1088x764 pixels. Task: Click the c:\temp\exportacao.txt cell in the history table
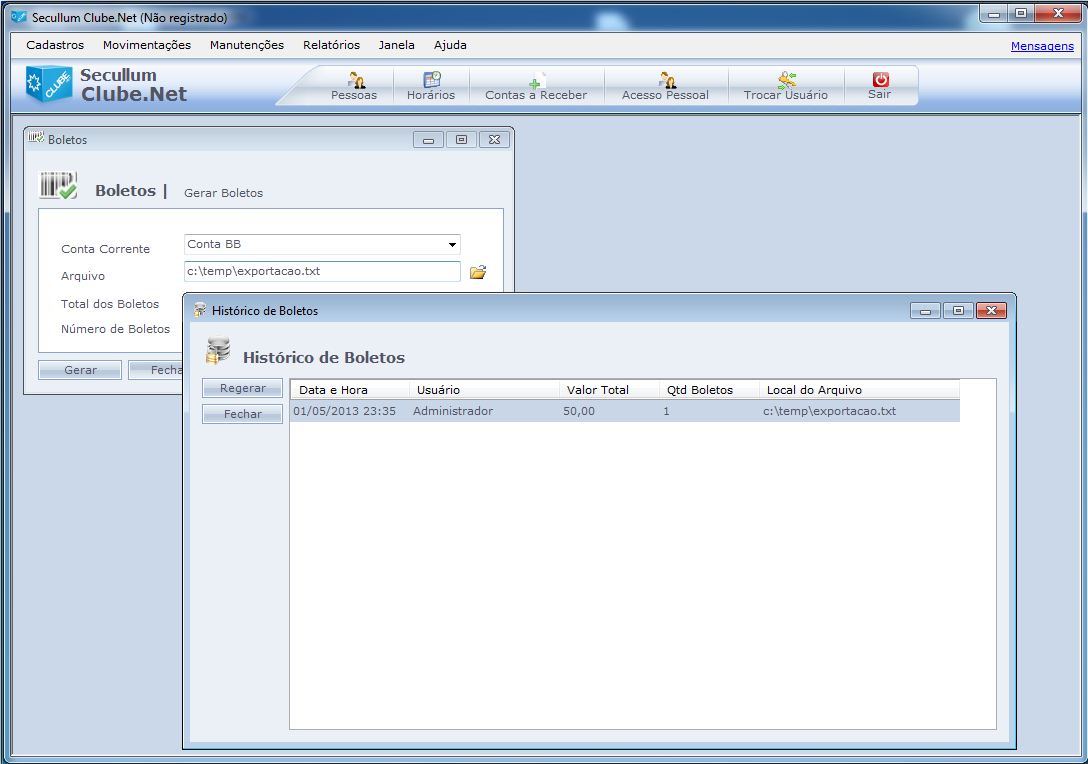click(x=829, y=411)
